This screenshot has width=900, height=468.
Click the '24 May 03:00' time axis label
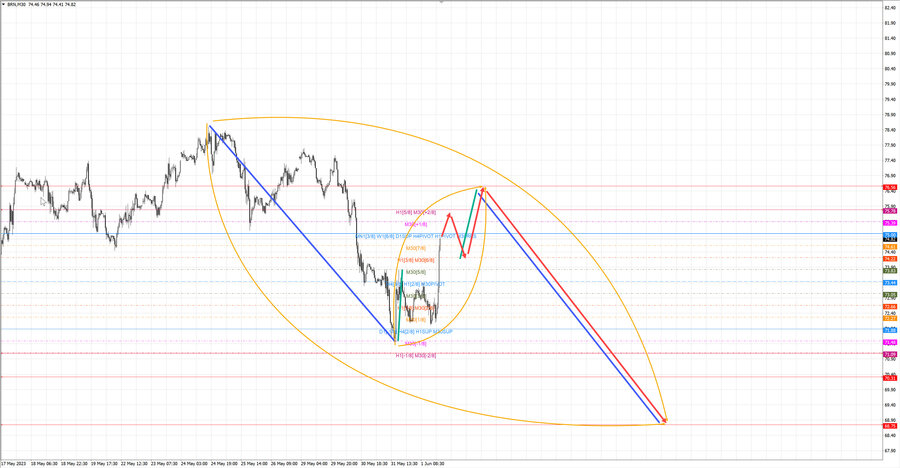pyautogui.click(x=194, y=463)
